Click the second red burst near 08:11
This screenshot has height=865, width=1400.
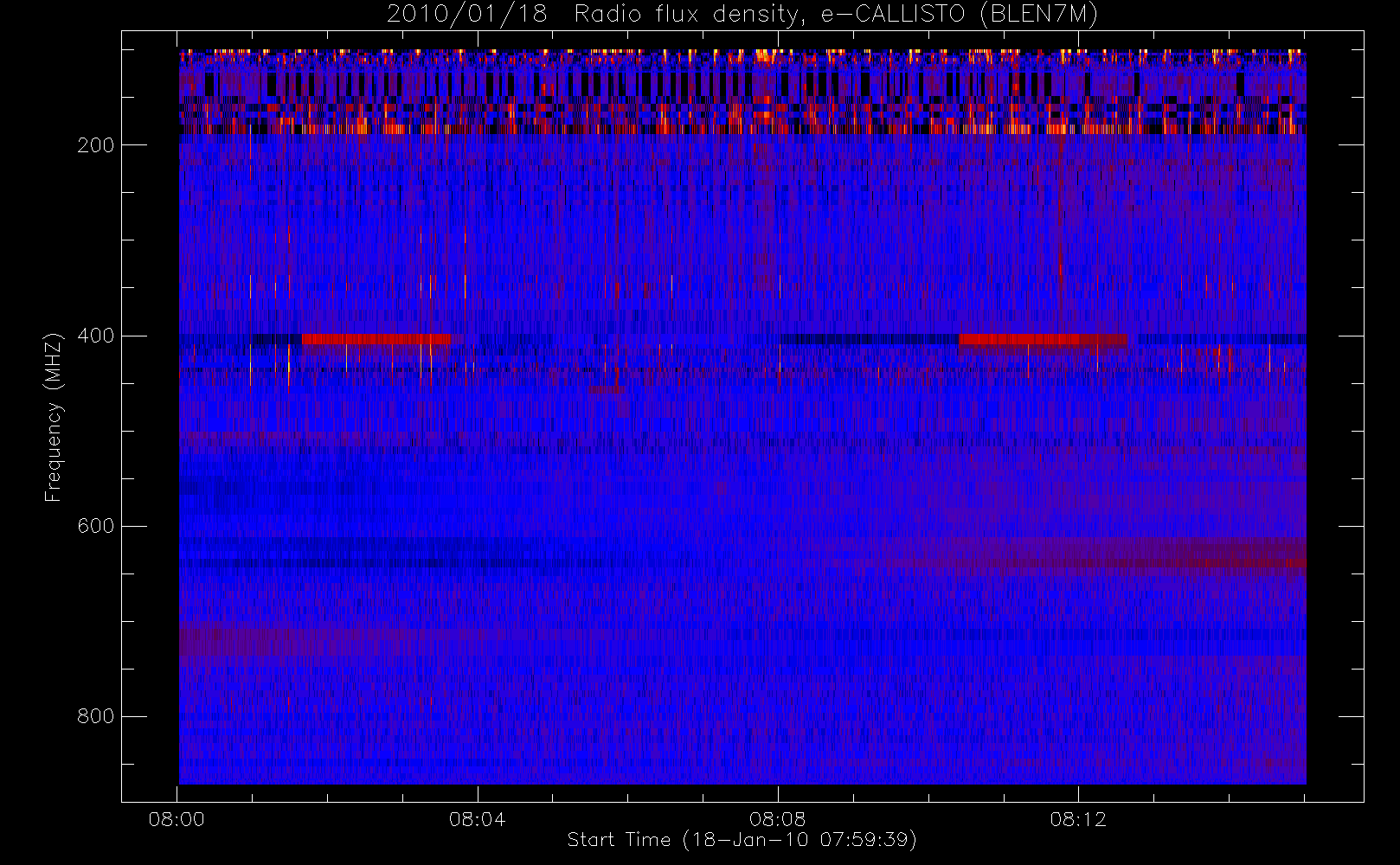tap(1043, 339)
